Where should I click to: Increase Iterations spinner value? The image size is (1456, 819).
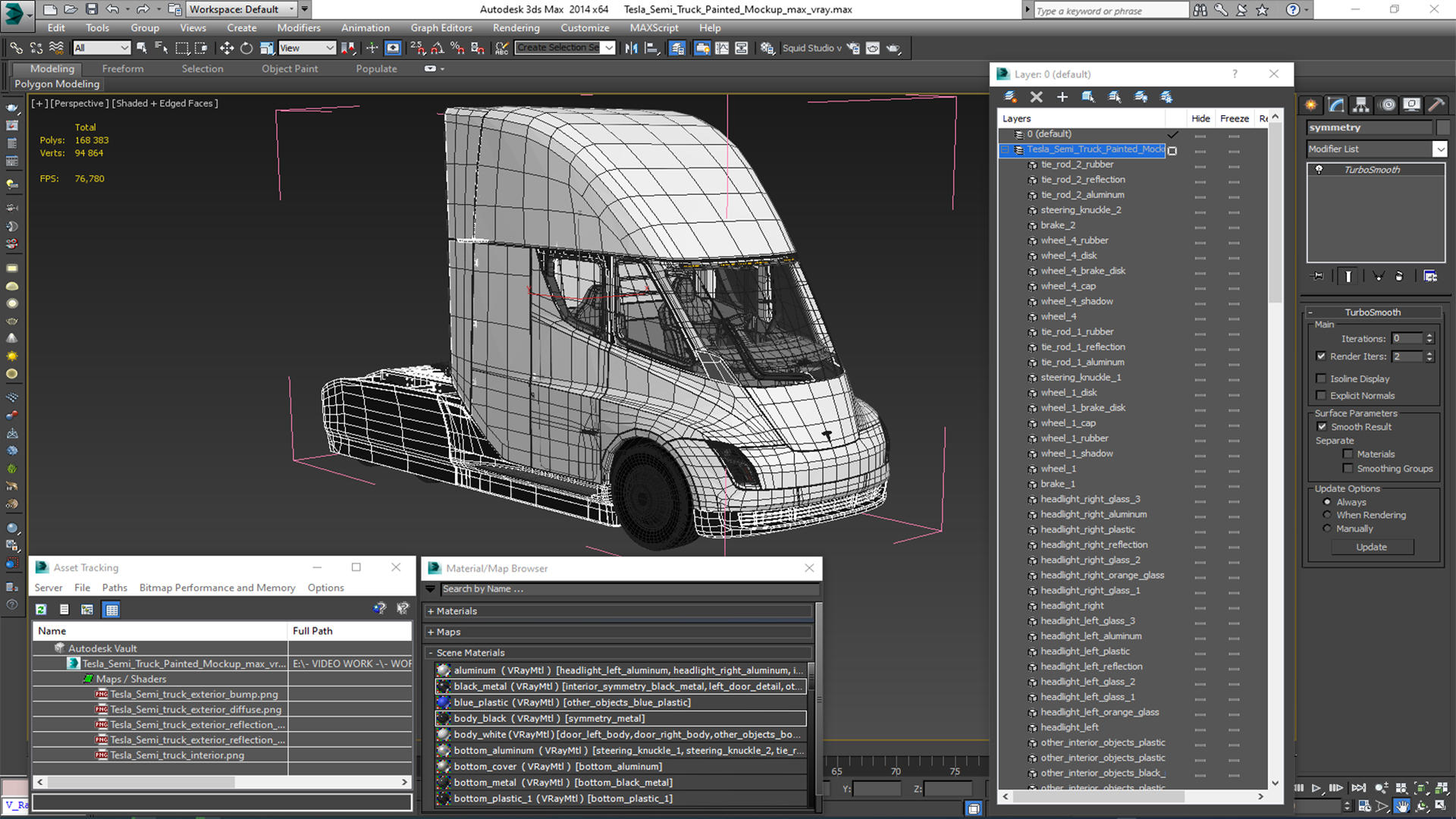[1429, 336]
